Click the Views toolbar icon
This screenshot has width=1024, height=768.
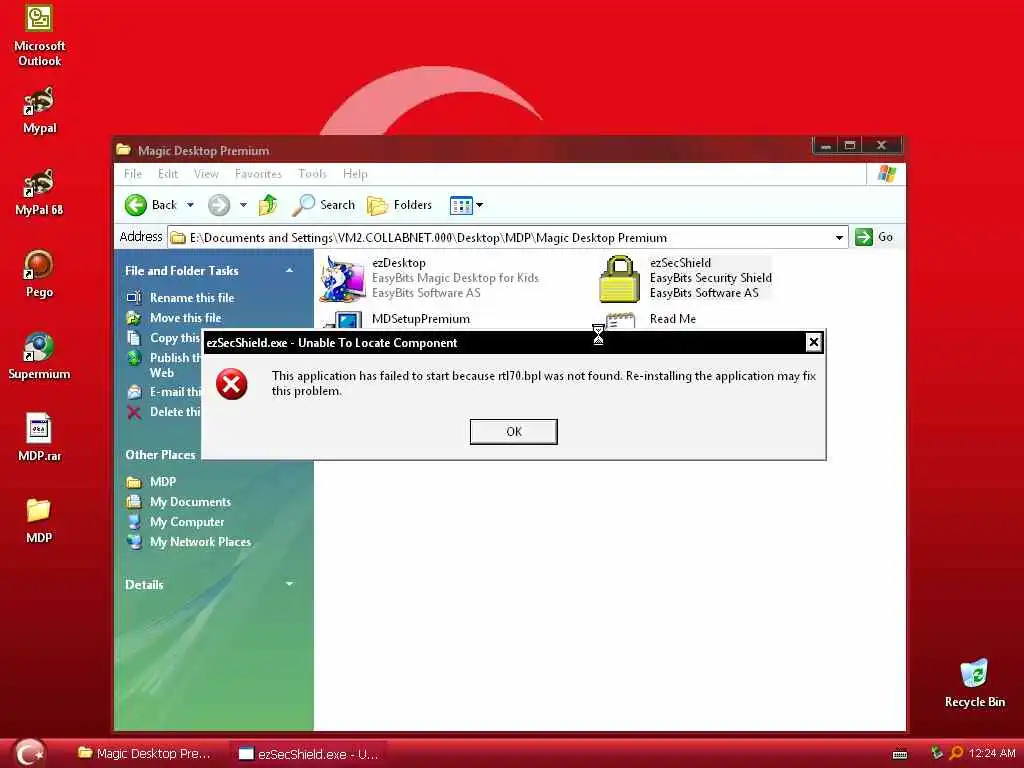(461, 205)
